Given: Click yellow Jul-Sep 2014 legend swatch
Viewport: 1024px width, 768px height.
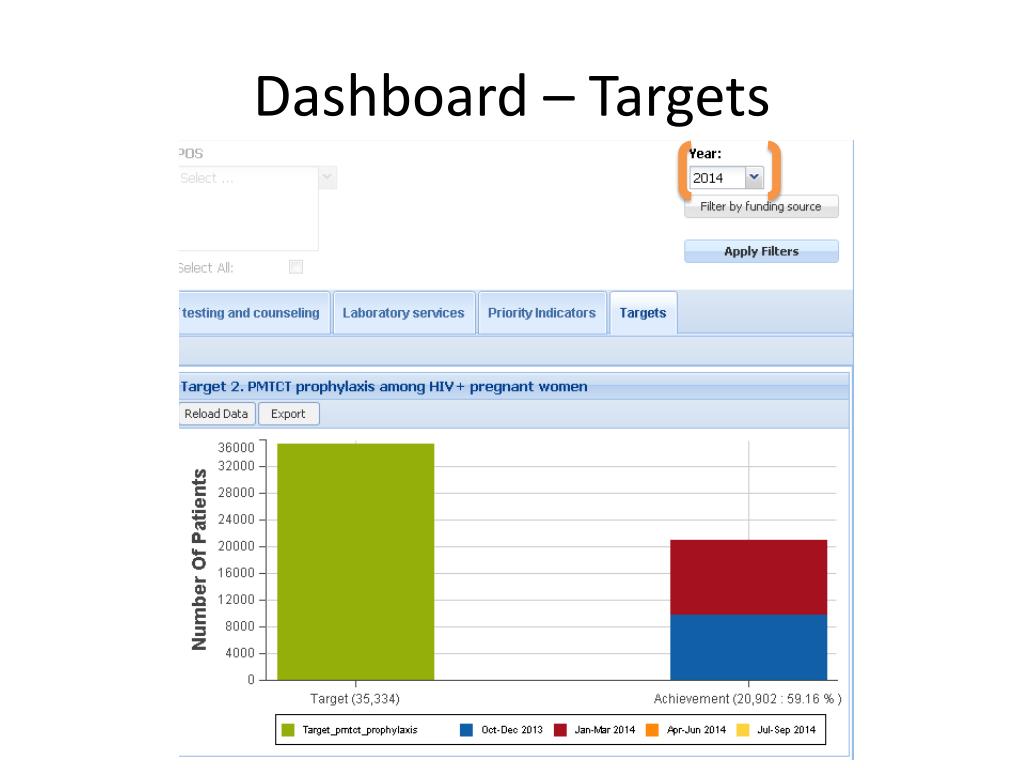Looking at the screenshot, I should click(743, 730).
